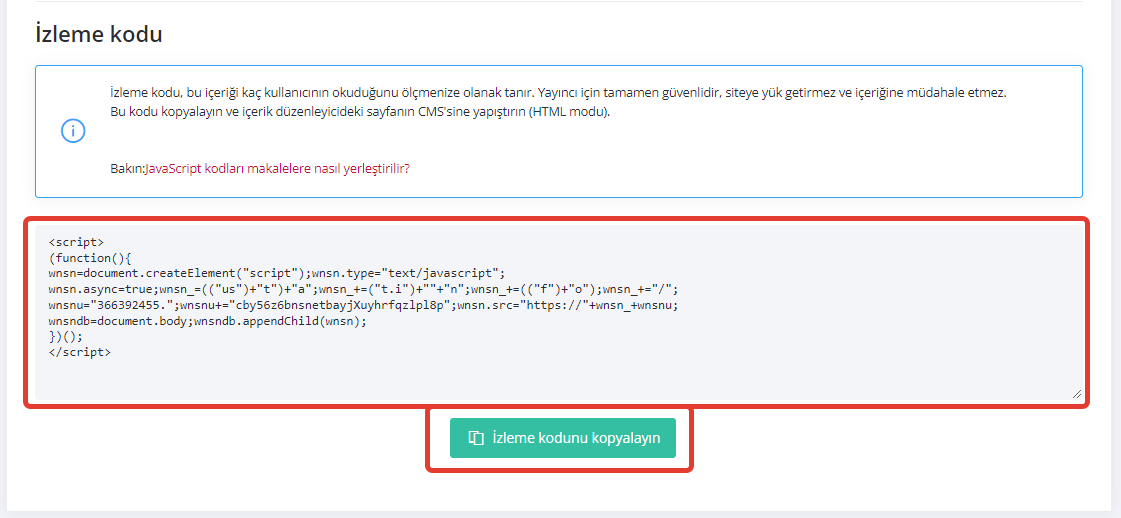Click the code line starting 'wnsn.async=true'

pos(363,289)
